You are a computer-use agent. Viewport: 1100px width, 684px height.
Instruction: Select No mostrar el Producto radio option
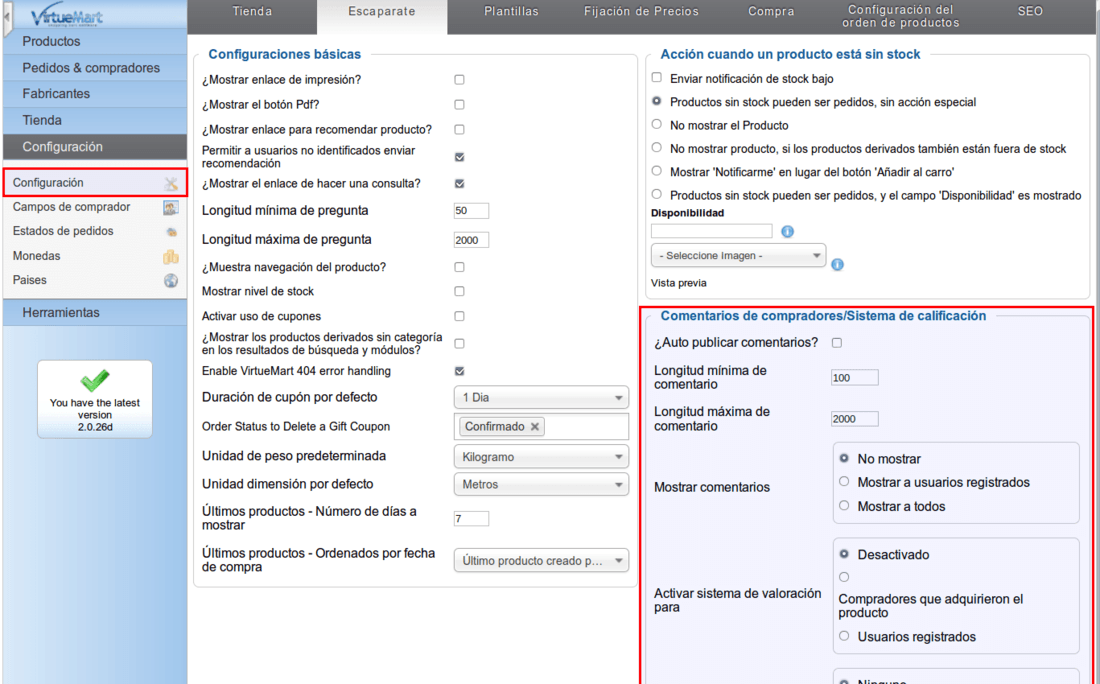tap(657, 124)
